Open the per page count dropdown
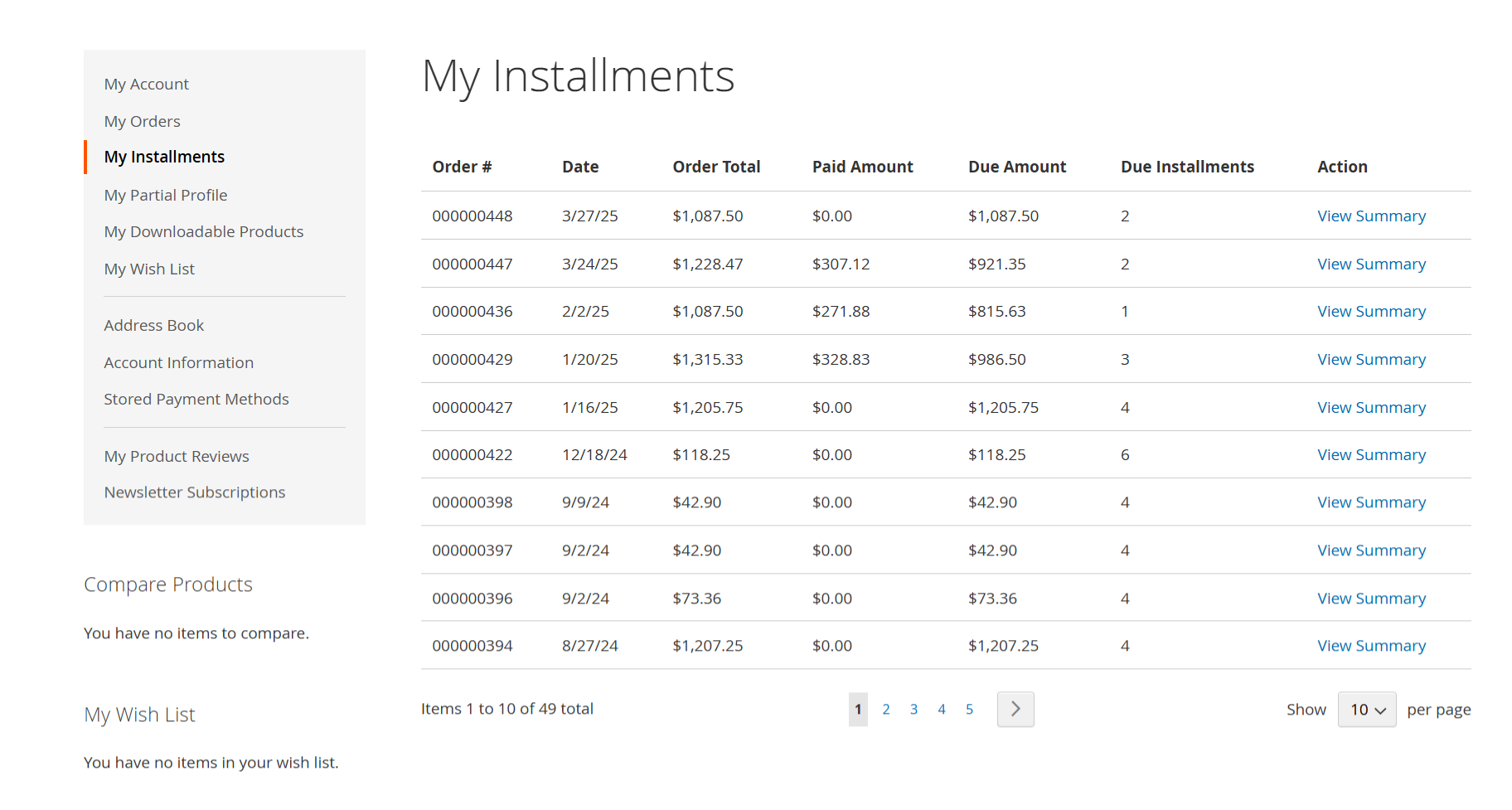The width and height of the screenshot is (1512, 810). point(1367,710)
